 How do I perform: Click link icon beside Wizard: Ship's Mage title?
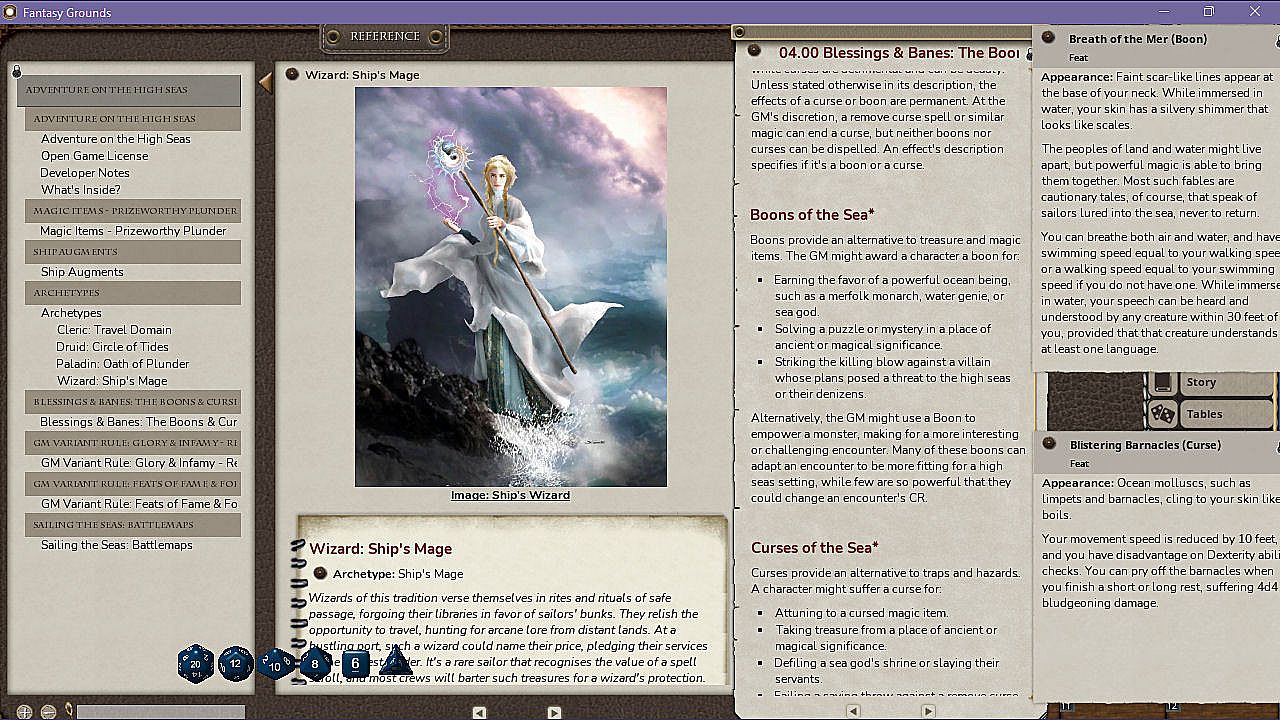292,74
